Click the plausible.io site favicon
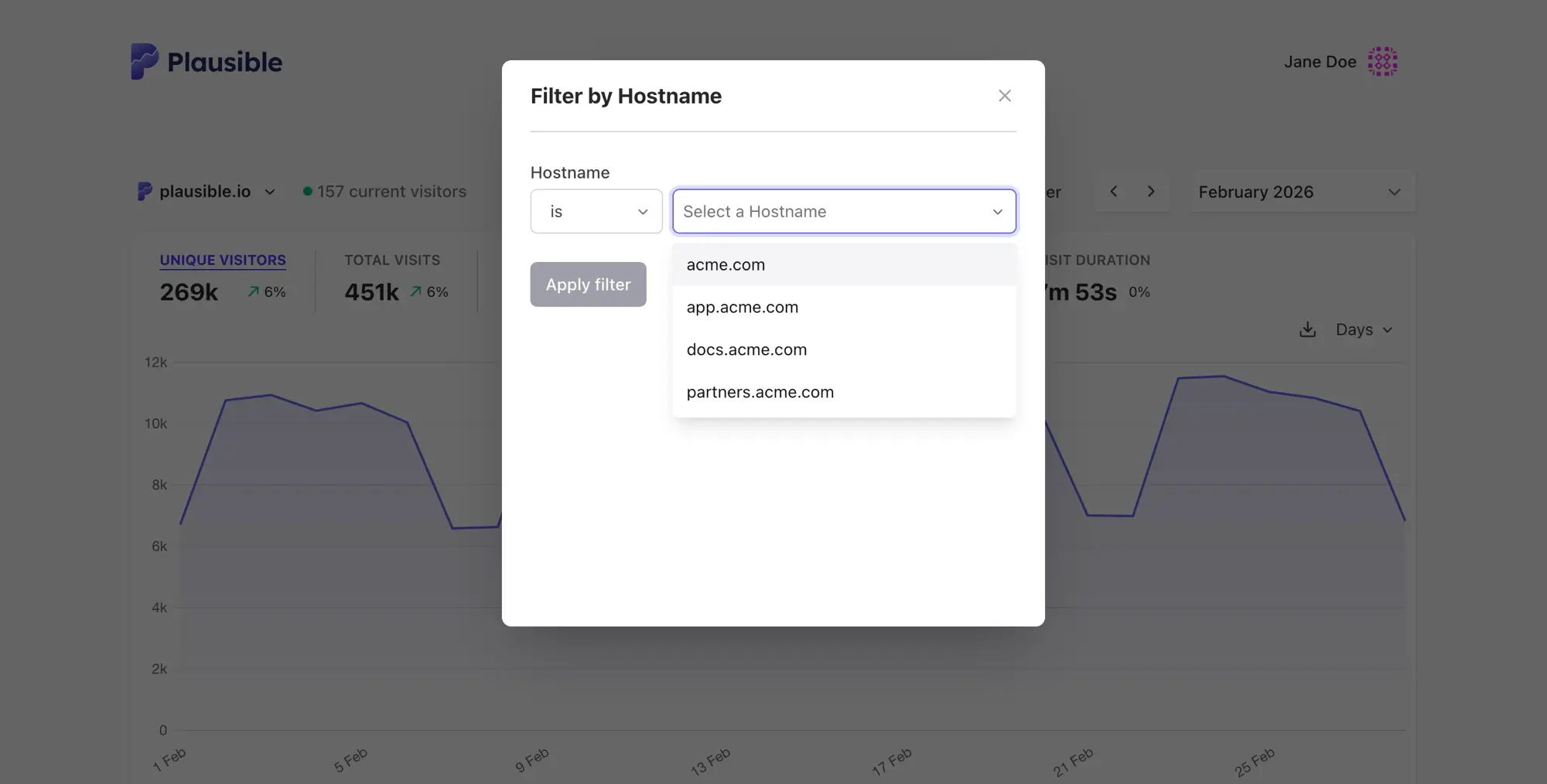This screenshot has height=784, width=1547. pyautogui.click(x=145, y=192)
